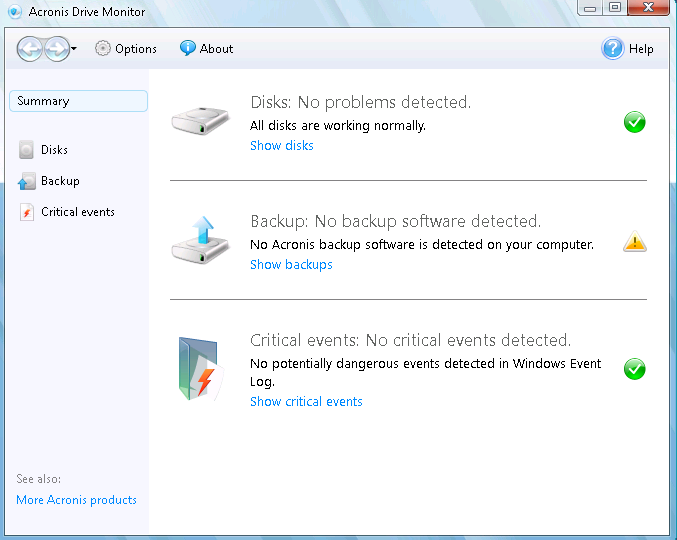This screenshot has width=677, height=540.
Task: Click the Forward navigation arrow
Action: 57,49
